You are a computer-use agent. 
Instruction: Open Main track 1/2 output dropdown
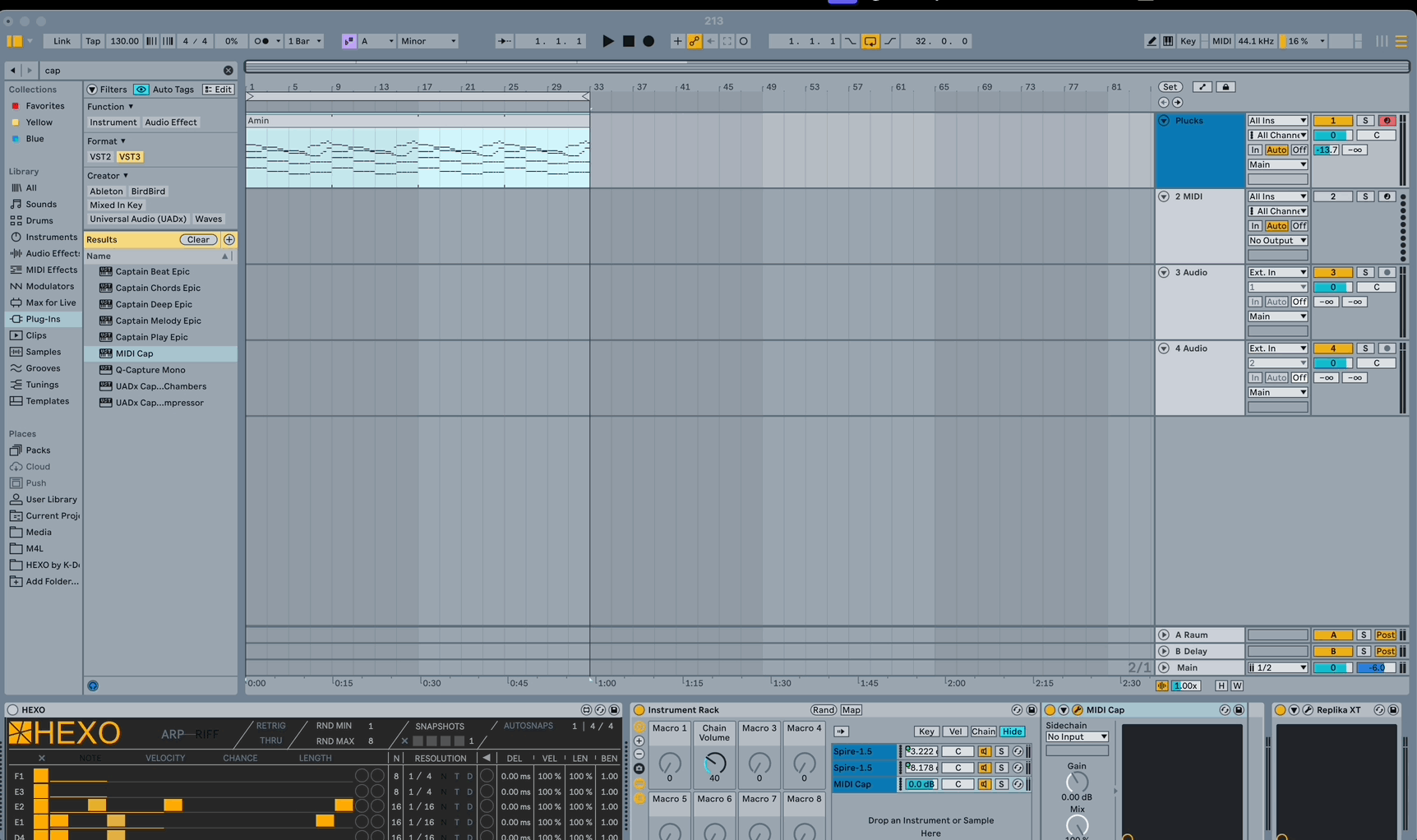tap(1277, 668)
